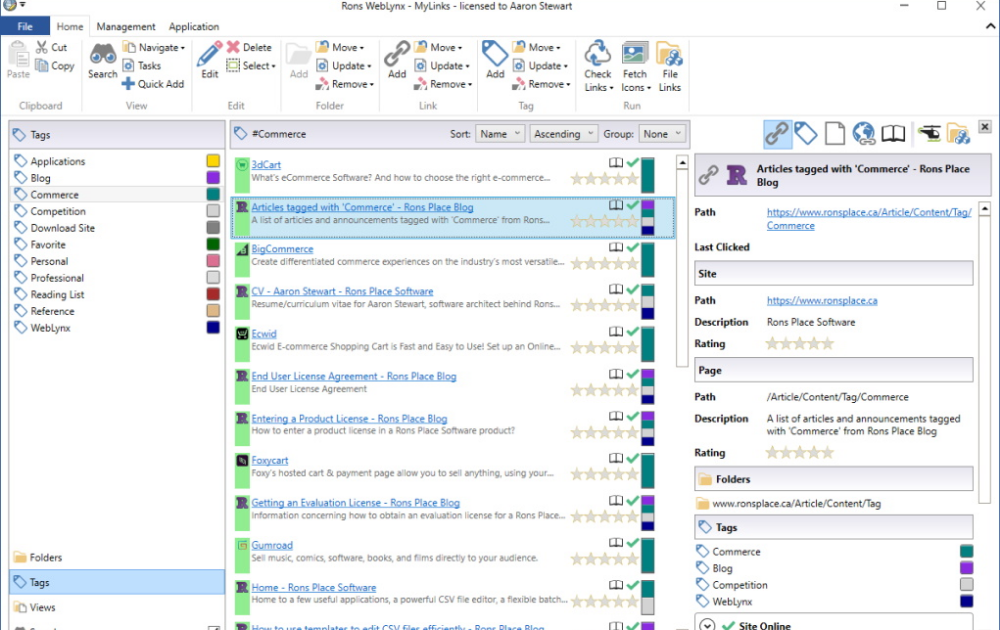The image size is (1000, 630).
Task: Click the purple Blog tag color swatch in tag list
Action: (x=213, y=177)
